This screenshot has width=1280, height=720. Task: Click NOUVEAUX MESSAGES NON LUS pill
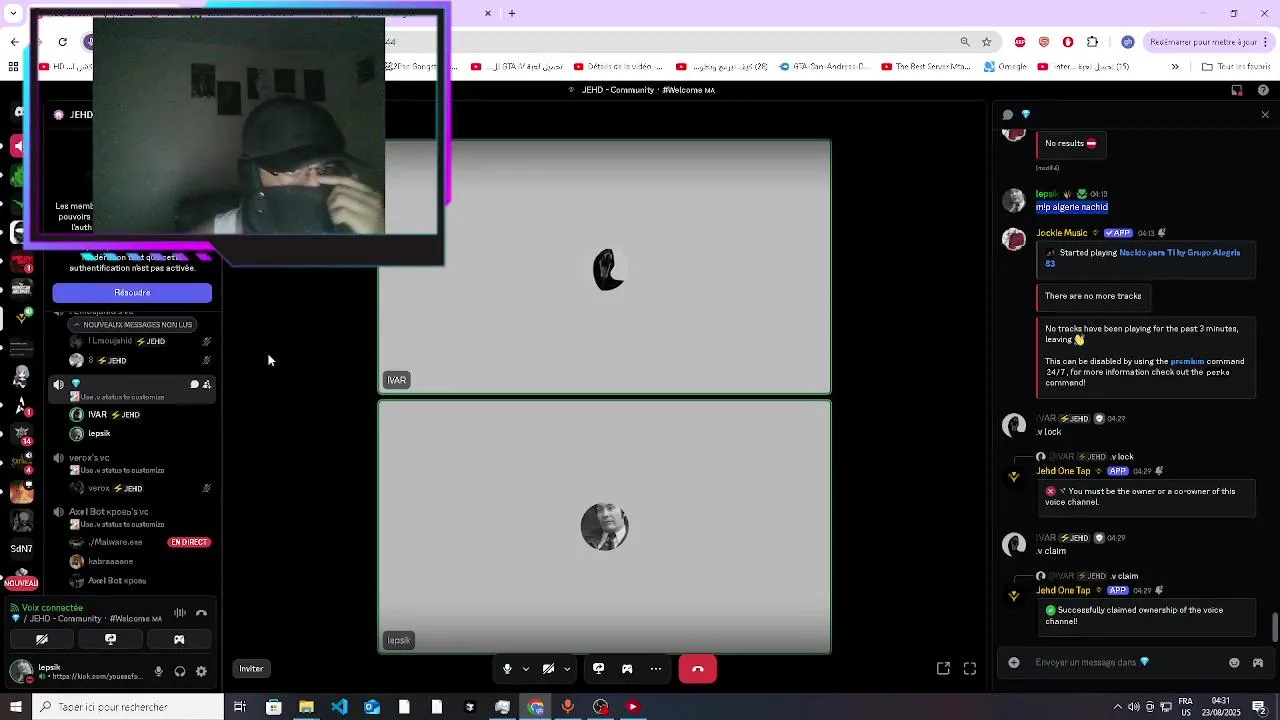pos(132,325)
